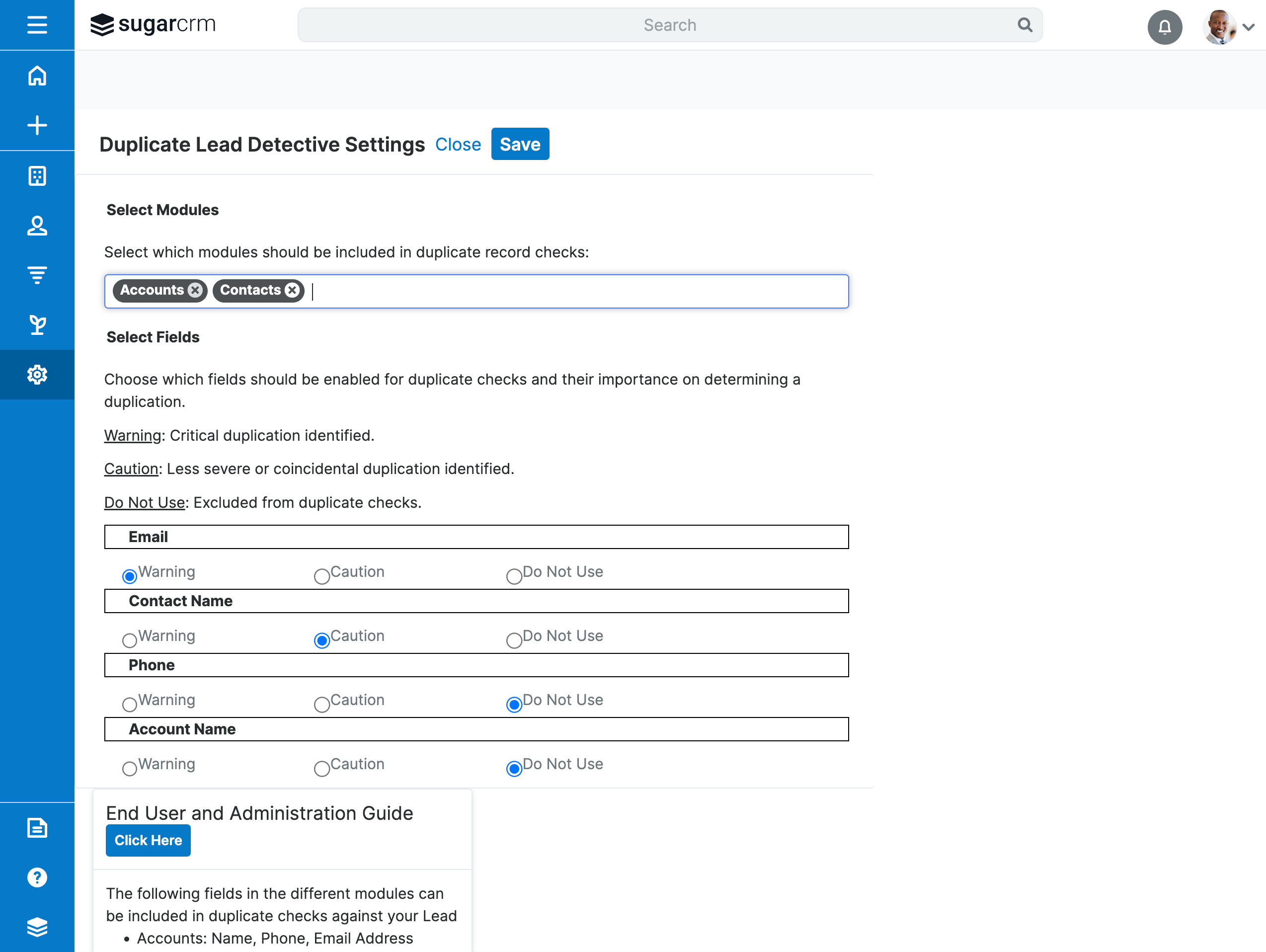The width and height of the screenshot is (1266, 952).
Task: Click the Account Name field header
Action: pyautogui.click(x=476, y=729)
